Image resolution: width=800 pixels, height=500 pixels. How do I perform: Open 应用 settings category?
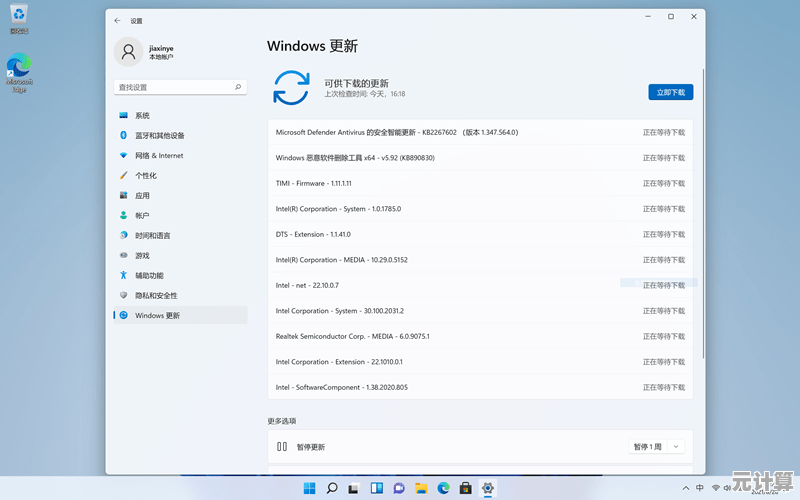180,195
